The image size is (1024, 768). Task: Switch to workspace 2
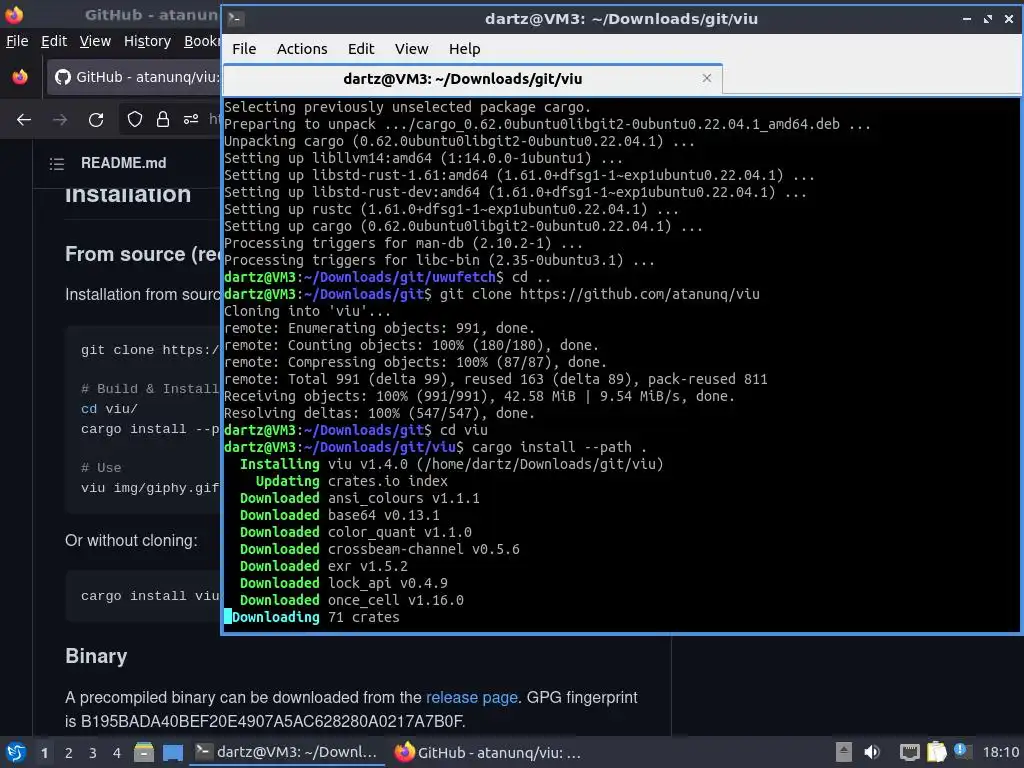(69, 753)
